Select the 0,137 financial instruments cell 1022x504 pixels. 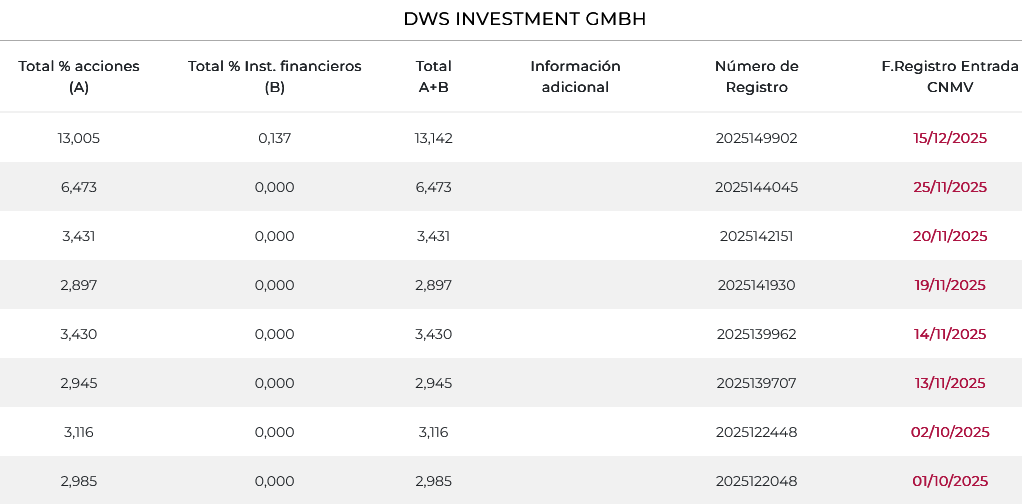click(x=274, y=138)
